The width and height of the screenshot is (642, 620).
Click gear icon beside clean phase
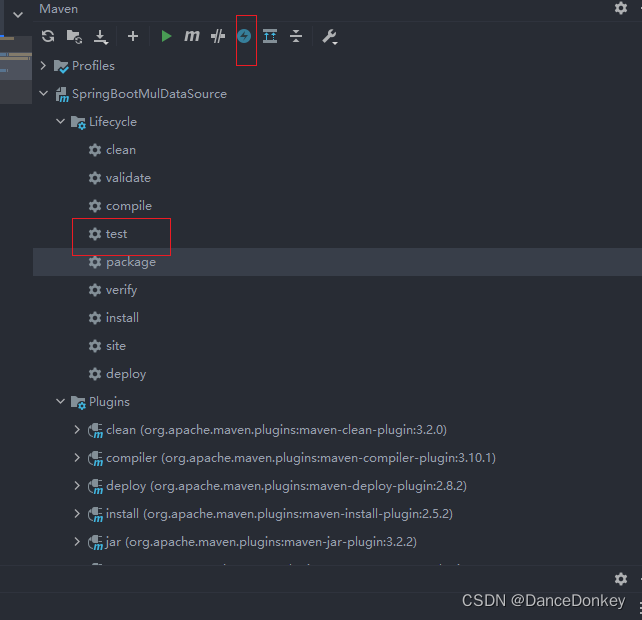[95, 150]
